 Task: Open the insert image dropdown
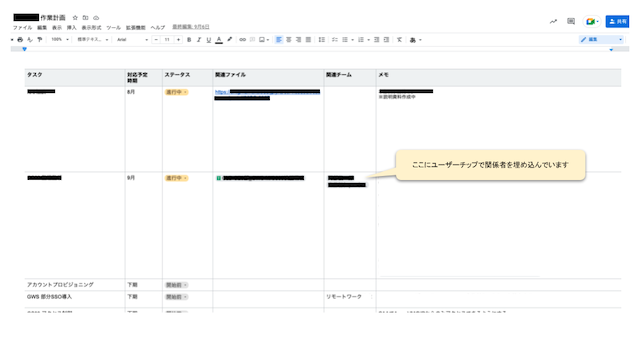coord(264,40)
